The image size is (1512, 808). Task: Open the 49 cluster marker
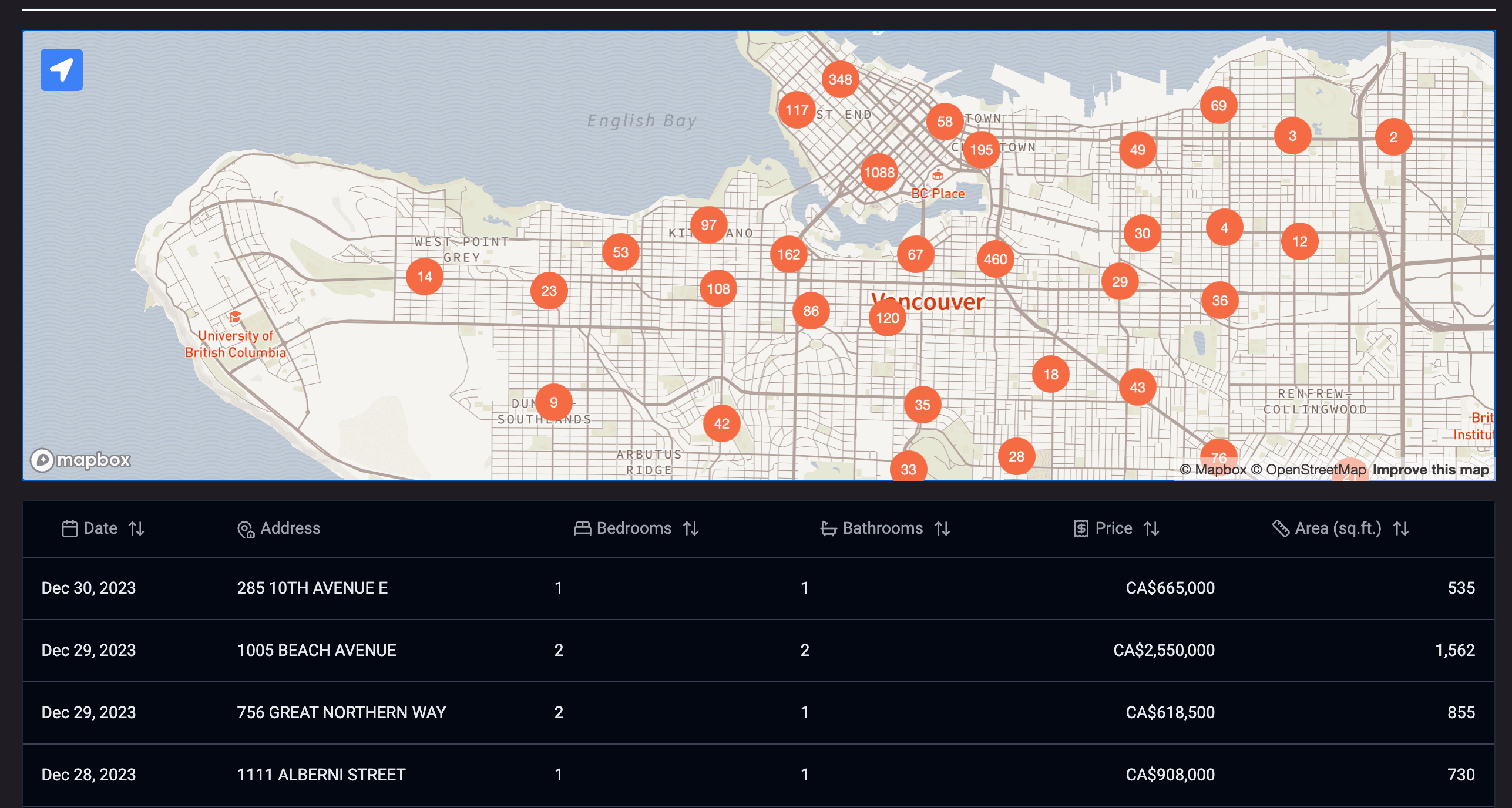click(1138, 150)
